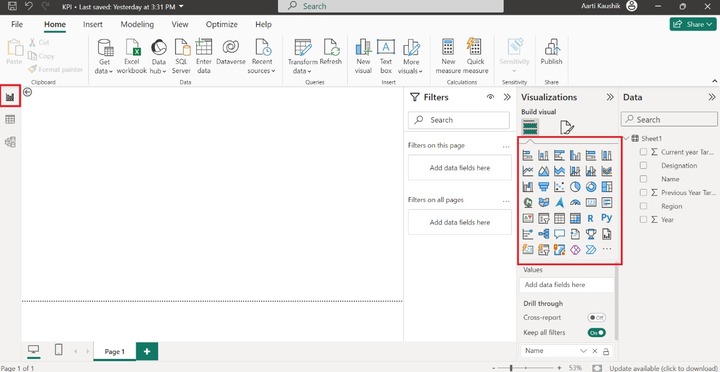This screenshot has width=720, height=372.
Task: Click Quick measure in Calculations
Action: (475, 56)
